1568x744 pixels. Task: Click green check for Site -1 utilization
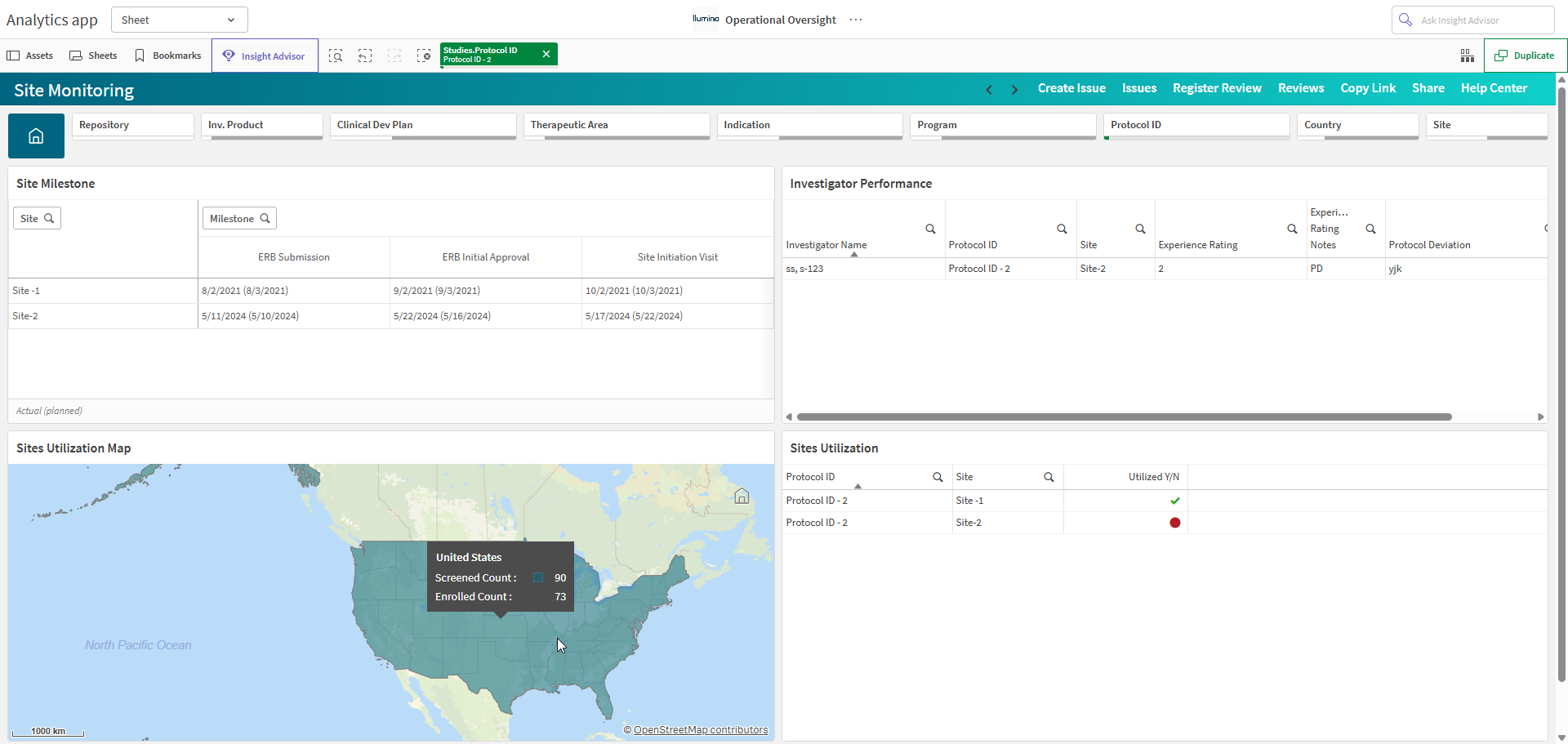(x=1174, y=501)
